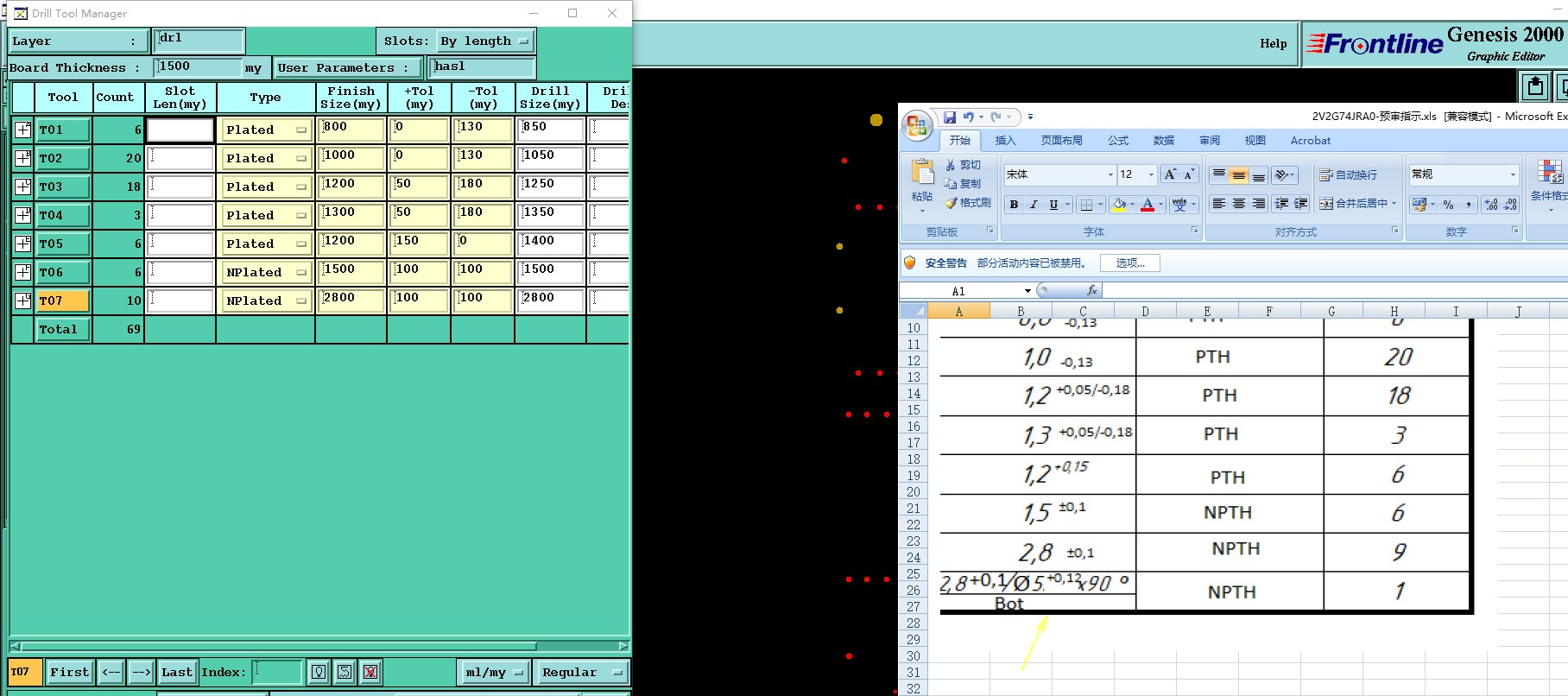Toggle Bold formatting in Excel
The image size is (1568, 696).
[x=1015, y=205]
